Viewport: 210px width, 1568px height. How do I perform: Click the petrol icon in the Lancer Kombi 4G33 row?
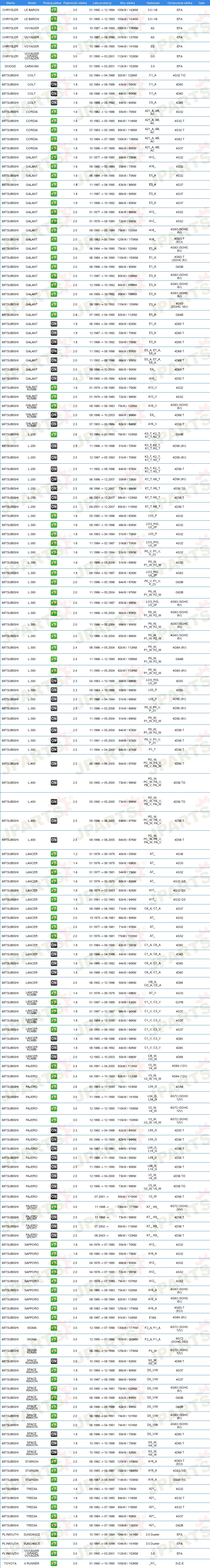54,993
